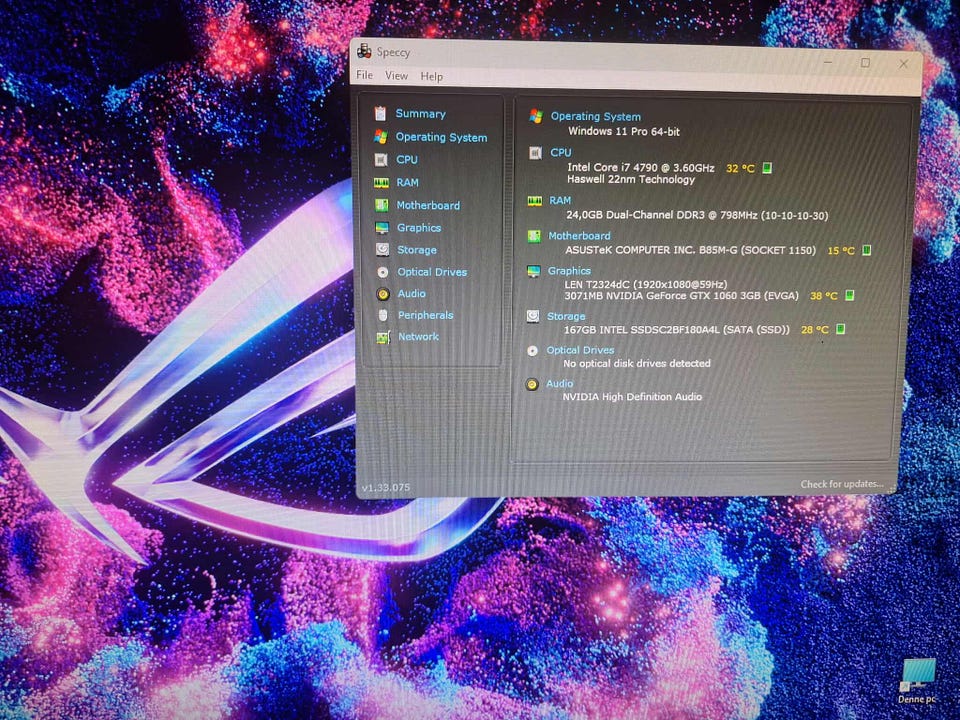Select Graphics in the sidebar
Image resolution: width=960 pixels, height=720 pixels.
(419, 228)
